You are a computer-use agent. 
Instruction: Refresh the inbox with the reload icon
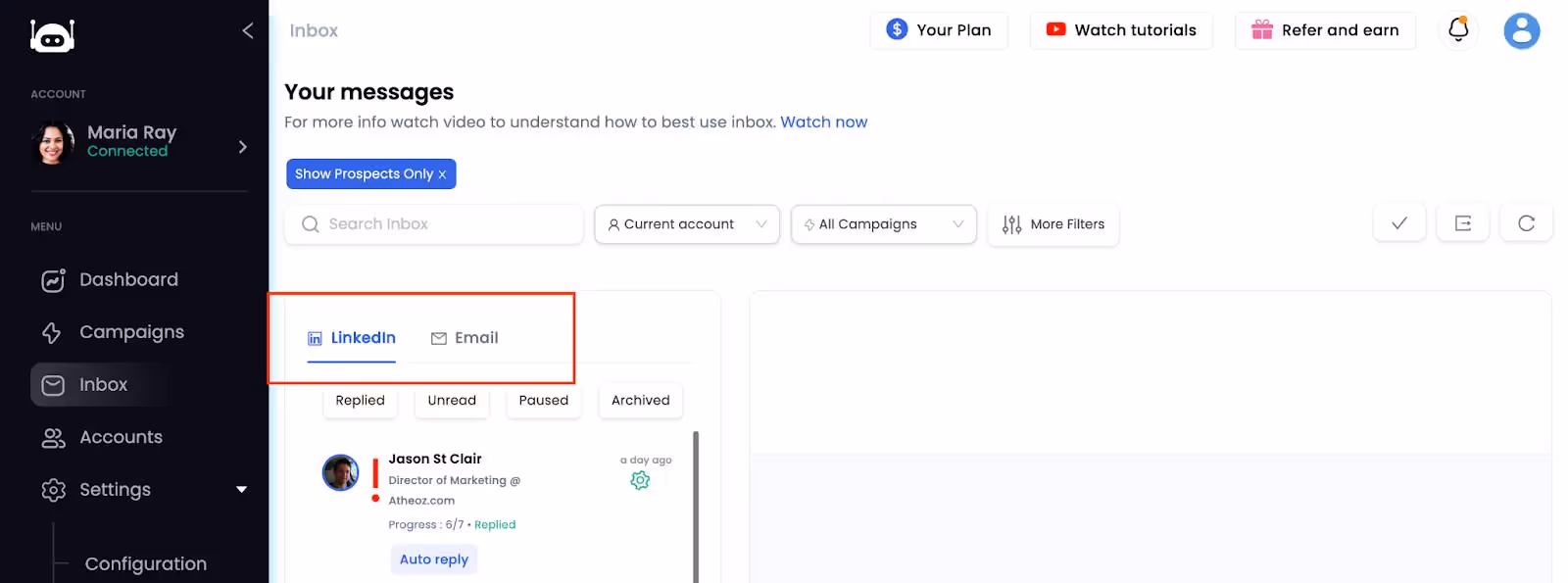(x=1526, y=223)
